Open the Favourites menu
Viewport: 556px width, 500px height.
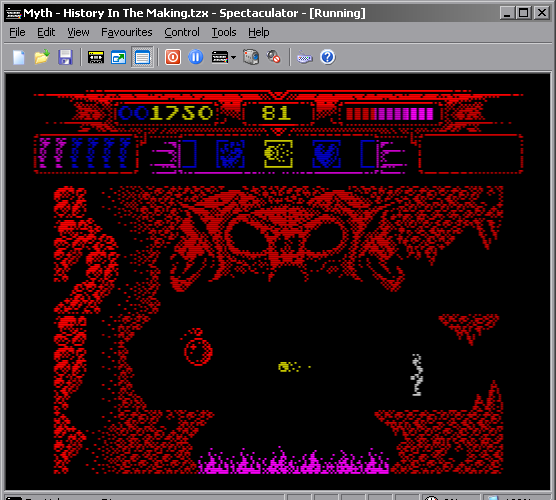tap(127, 32)
